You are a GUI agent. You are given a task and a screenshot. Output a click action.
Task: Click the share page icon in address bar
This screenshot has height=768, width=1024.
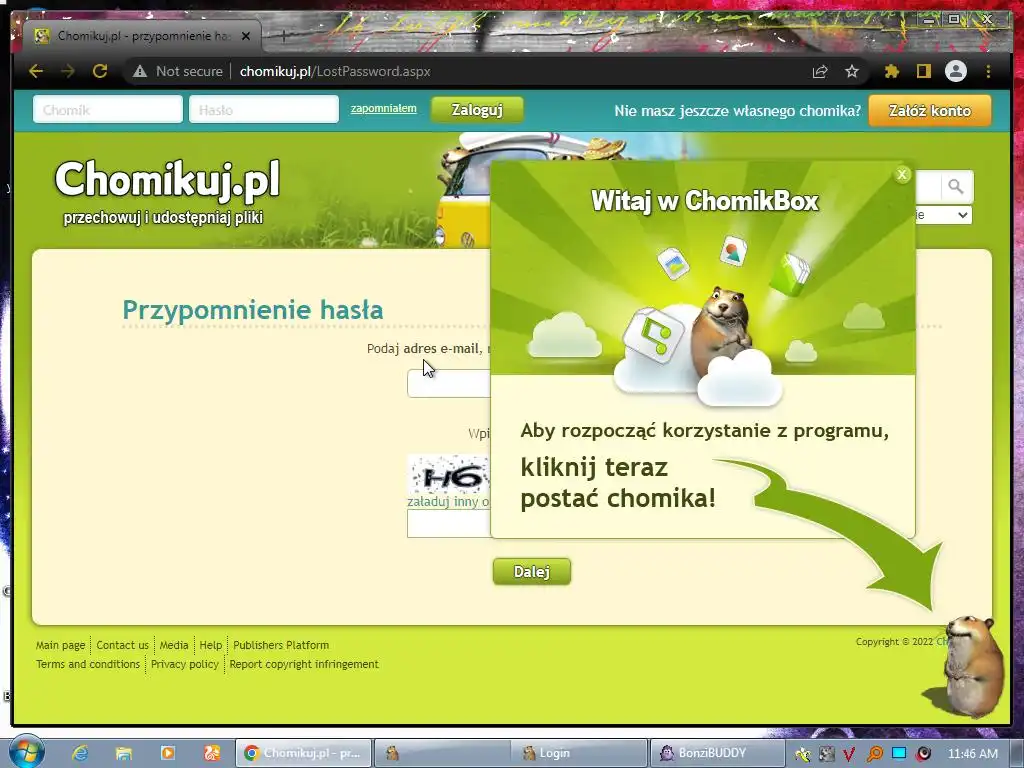tap(820, 71)
